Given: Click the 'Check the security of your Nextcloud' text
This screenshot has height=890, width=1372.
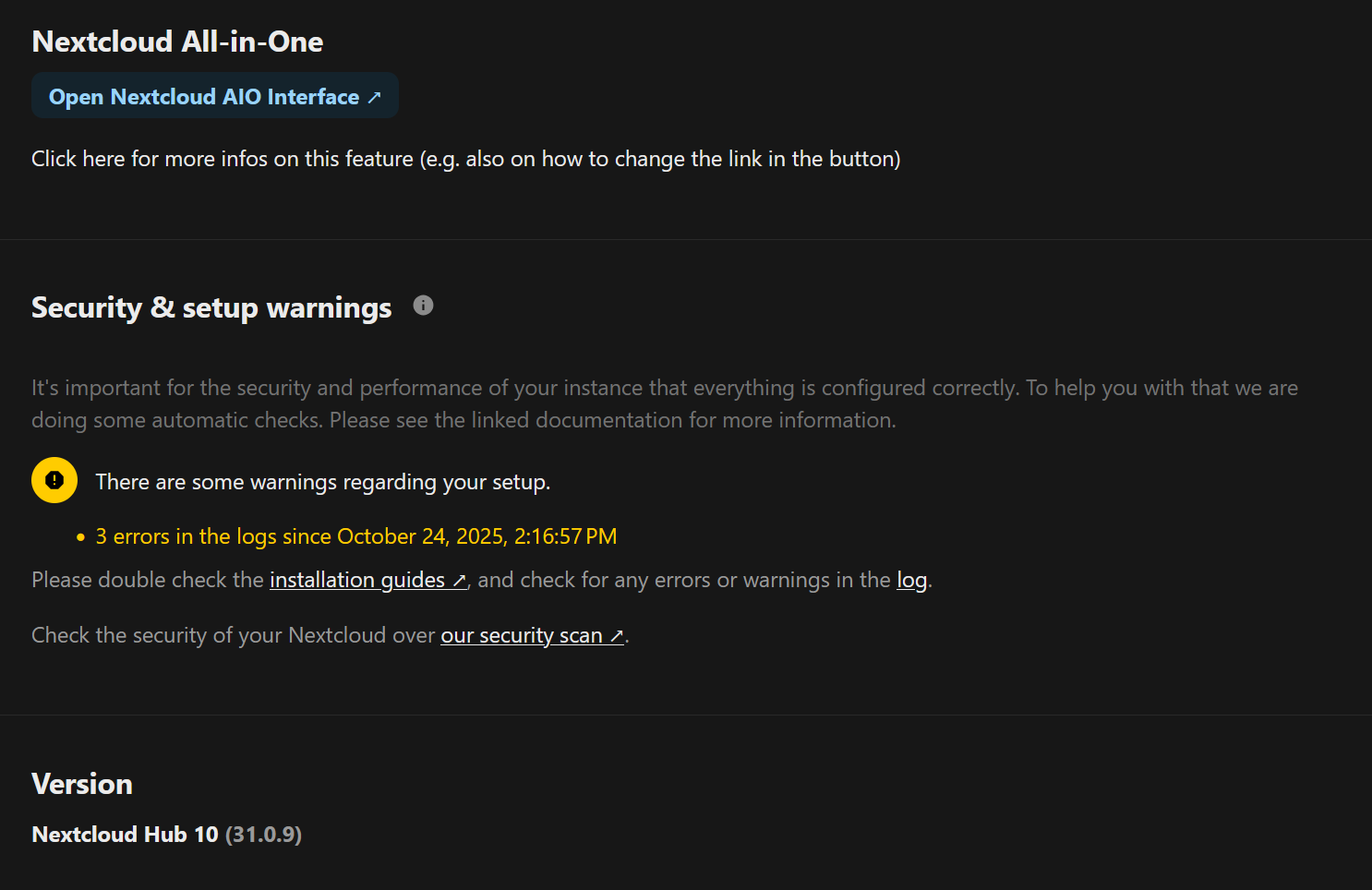Looking at the screenshot, I should (233, 635).
